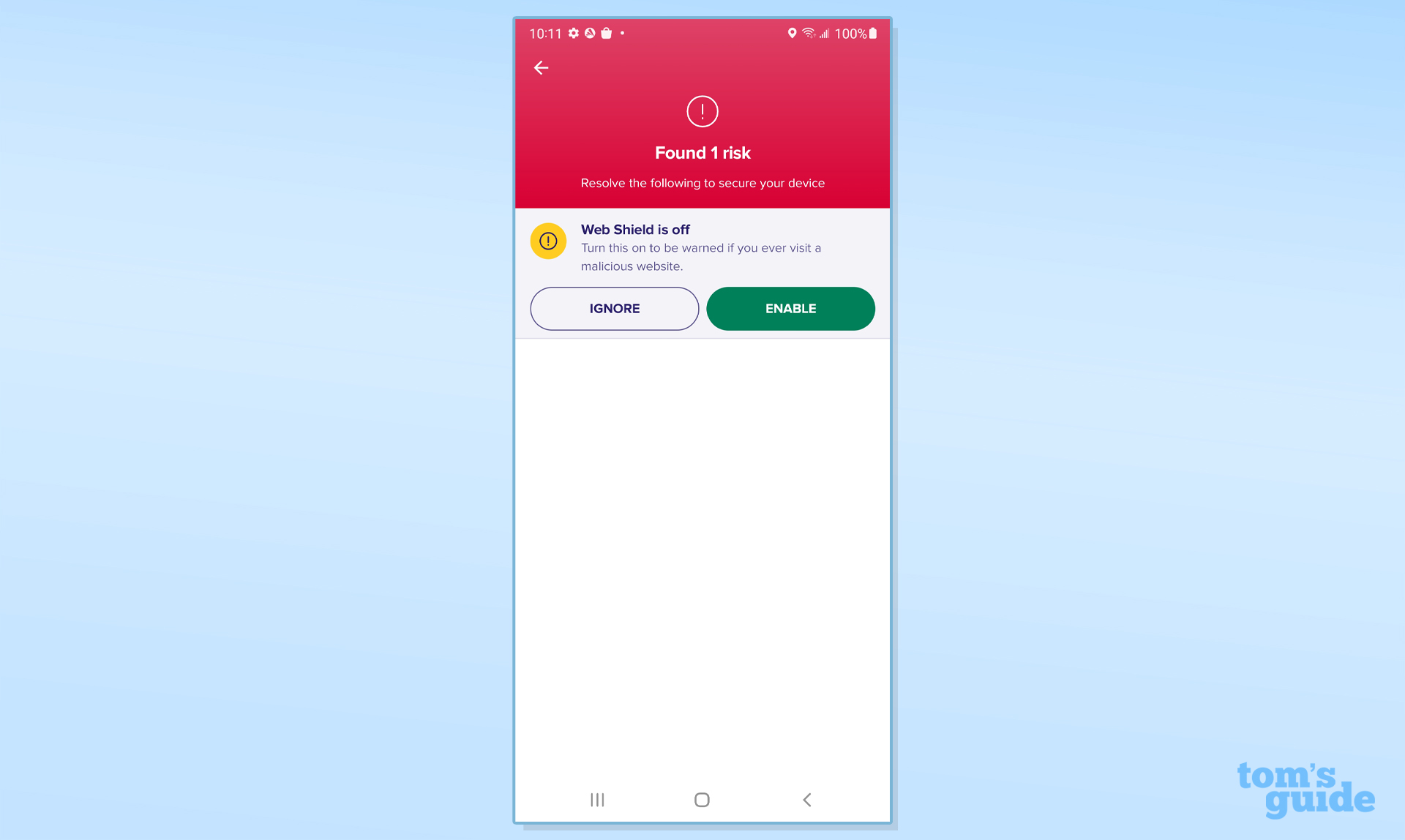The height and width of the screenshot is (840, 1405).
Task: Toggle Web Shield on to enable protection
Action: pos(790,308)
